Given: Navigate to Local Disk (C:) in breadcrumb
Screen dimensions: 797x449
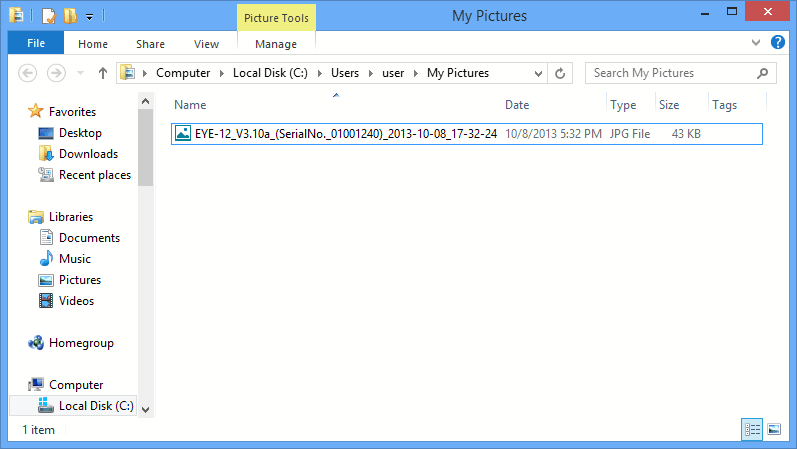Looking at the screenshot, I should [270, 73].
